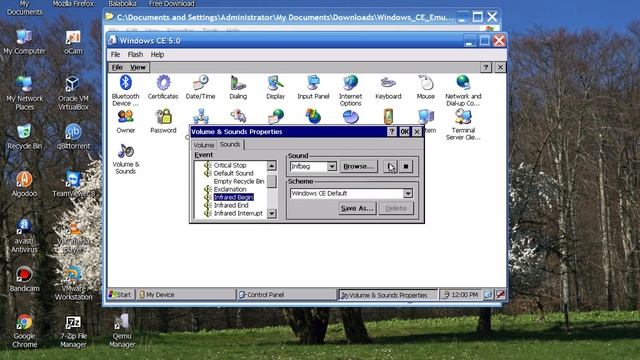The image size is (640, 360).
Task: Open the Control Panel View menu
Action: [138, 67]
